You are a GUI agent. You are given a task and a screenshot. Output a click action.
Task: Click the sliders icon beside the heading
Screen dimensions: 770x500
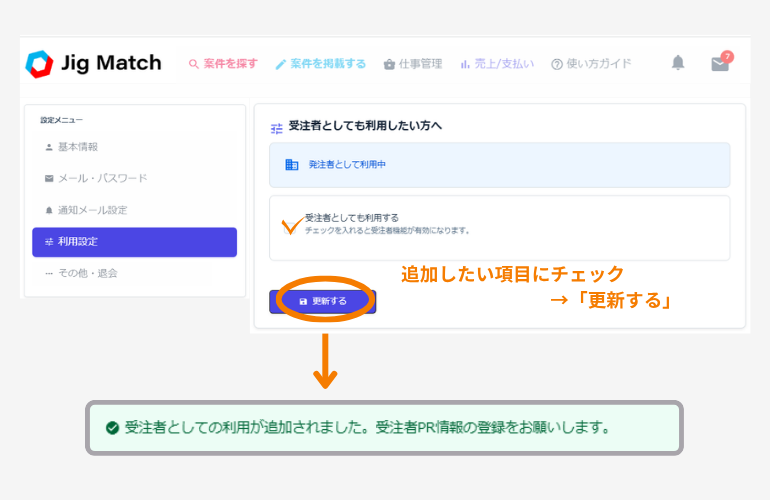coord(277,129)
